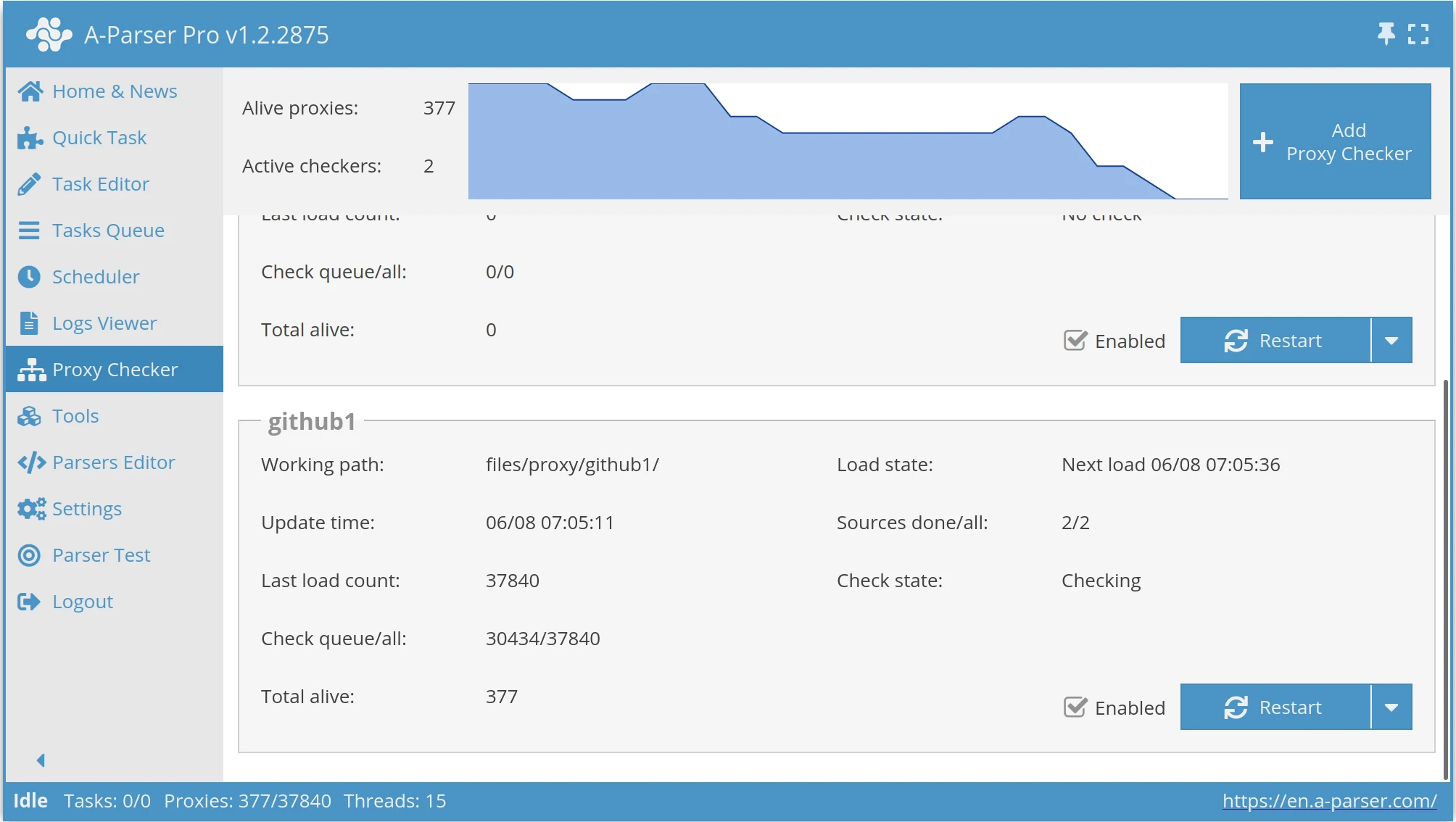Click the Scheduler clock icon

tap(29, 276)
